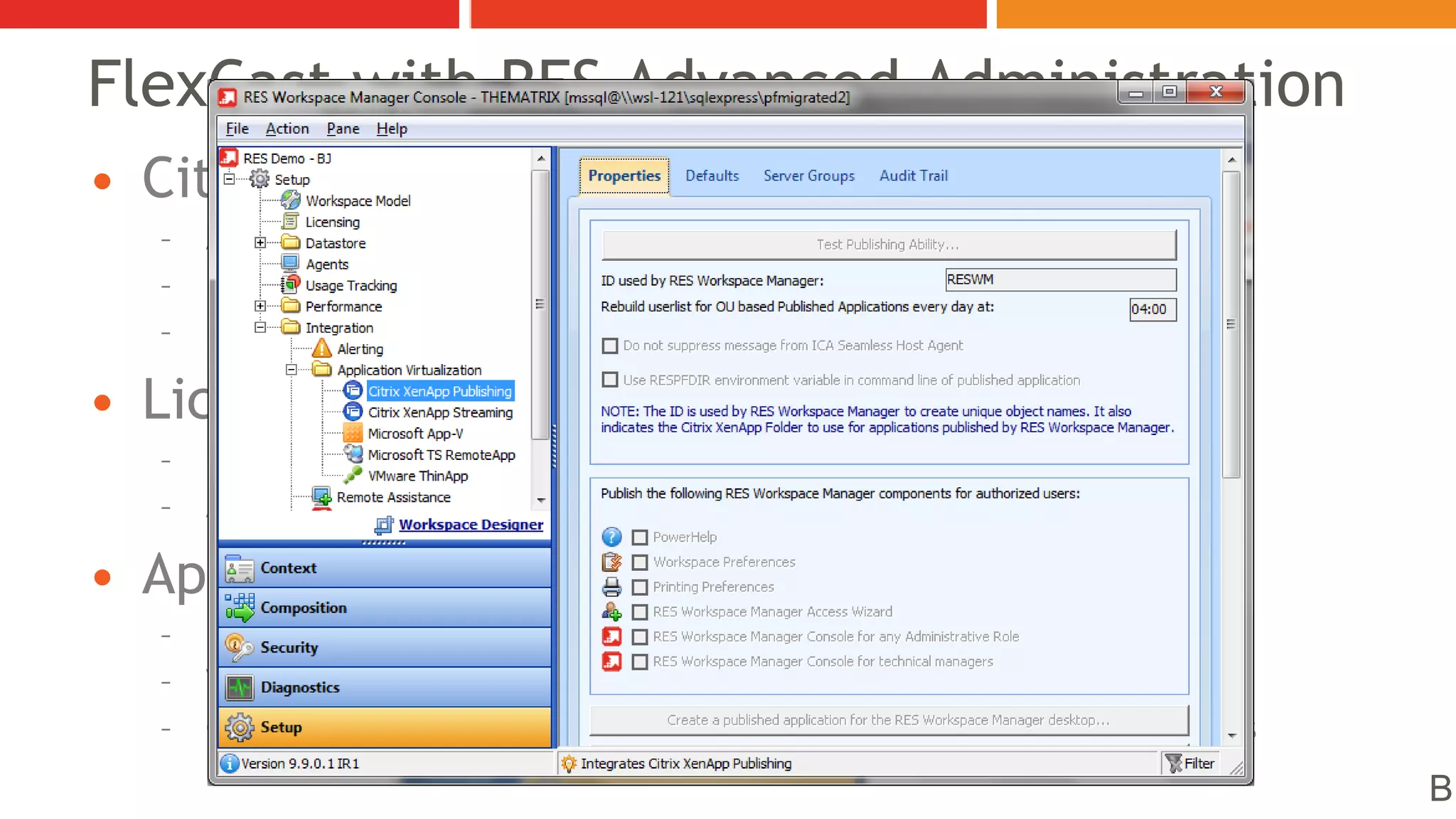Click the Printing Preferences printer icon

pyautogui.click(x=611, y=587)
